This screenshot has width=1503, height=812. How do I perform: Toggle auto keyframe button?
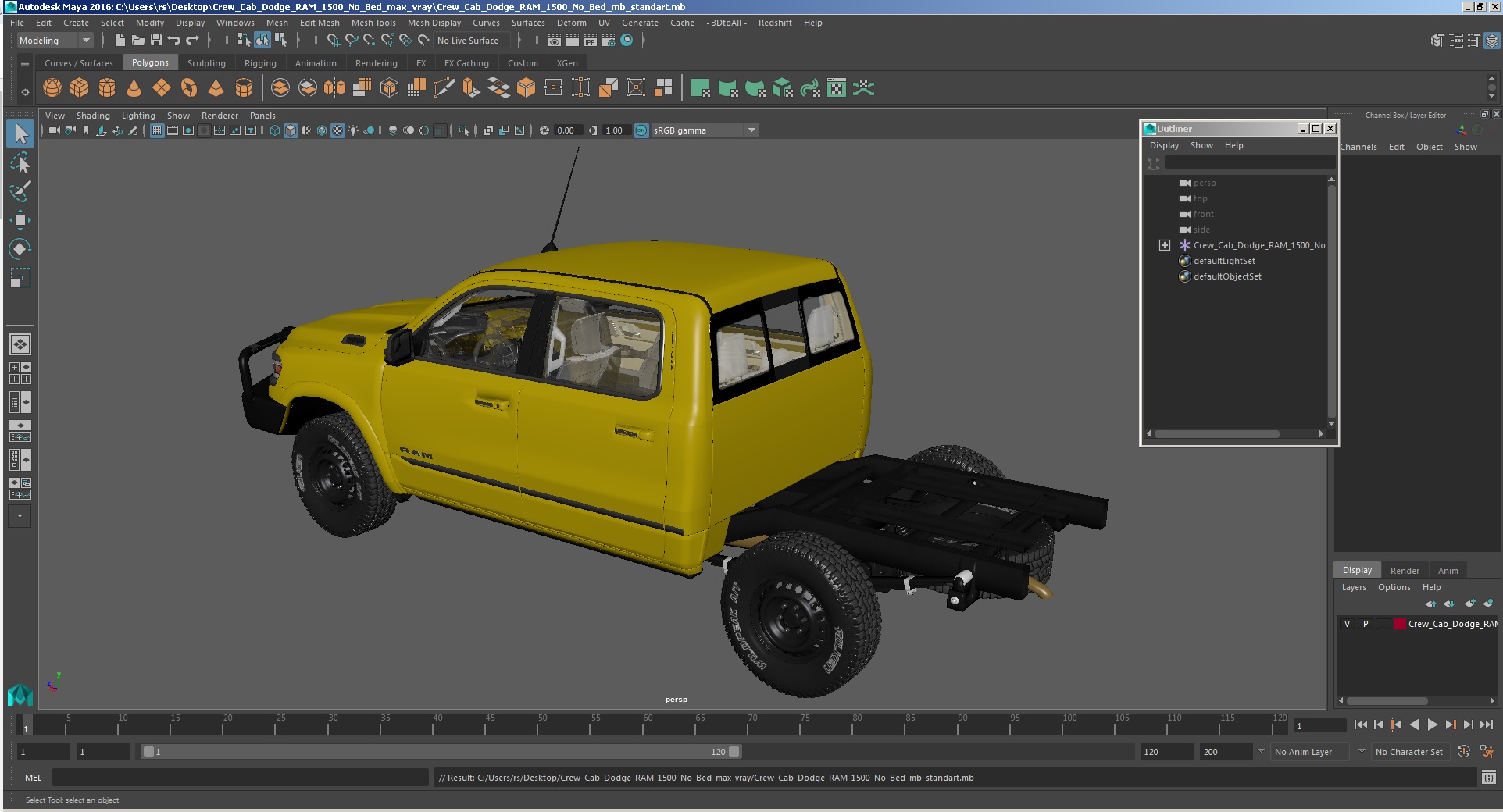1464,751
